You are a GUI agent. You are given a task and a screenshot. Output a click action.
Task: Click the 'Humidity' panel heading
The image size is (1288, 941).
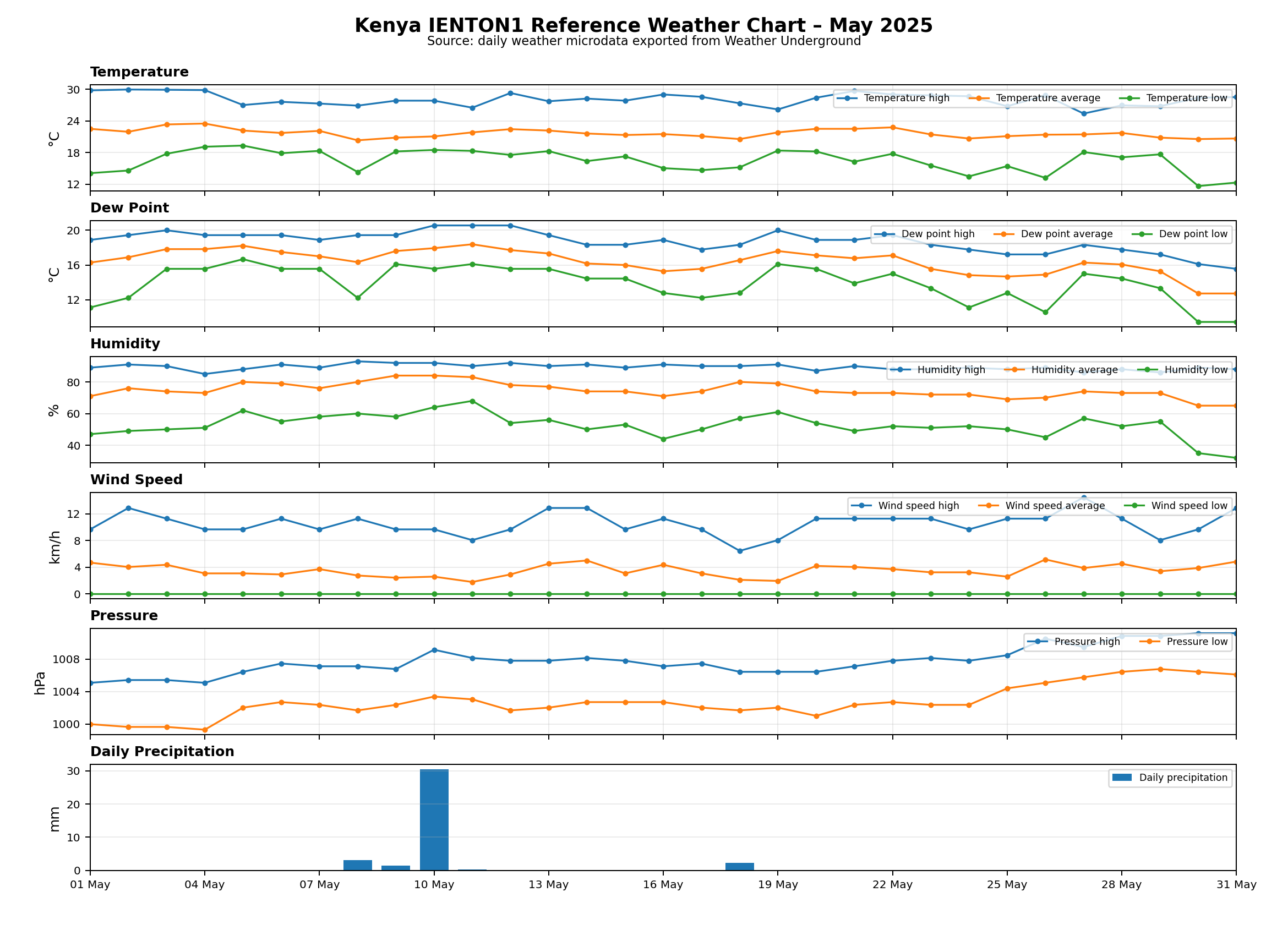click(x=125, y=344)
